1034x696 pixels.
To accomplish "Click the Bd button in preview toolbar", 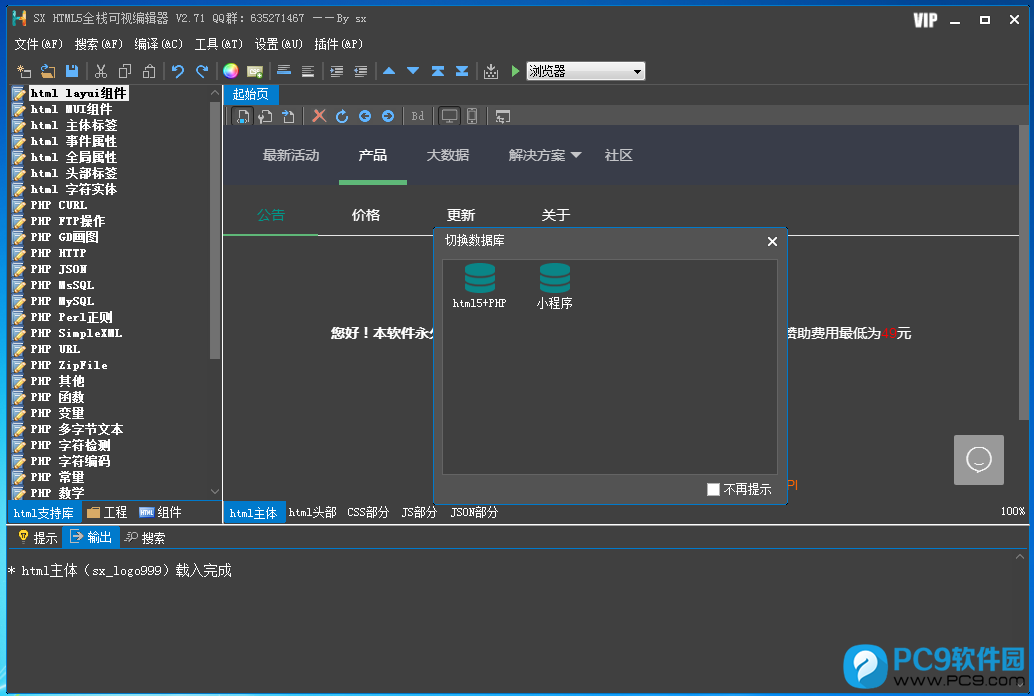I will (x=418, y=116).
